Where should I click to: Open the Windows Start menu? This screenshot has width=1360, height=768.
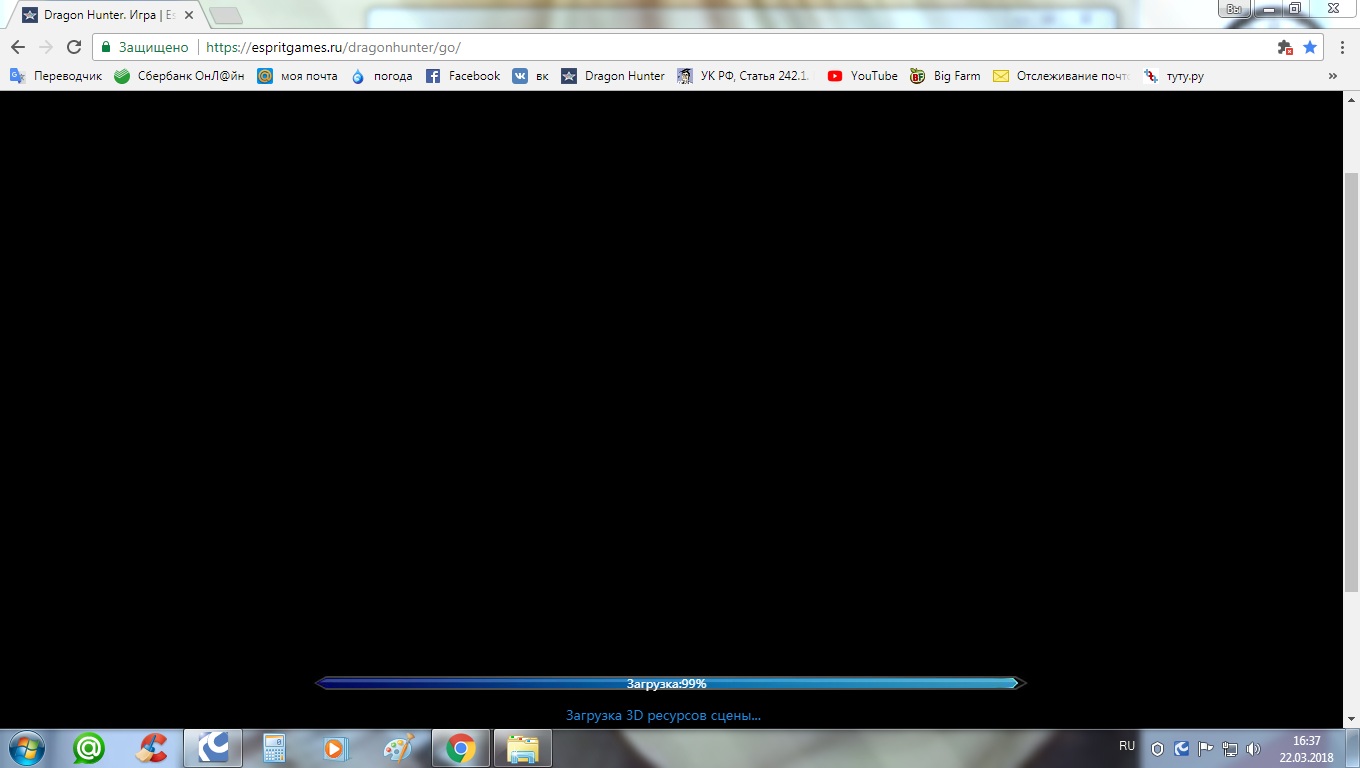point(26,747)
